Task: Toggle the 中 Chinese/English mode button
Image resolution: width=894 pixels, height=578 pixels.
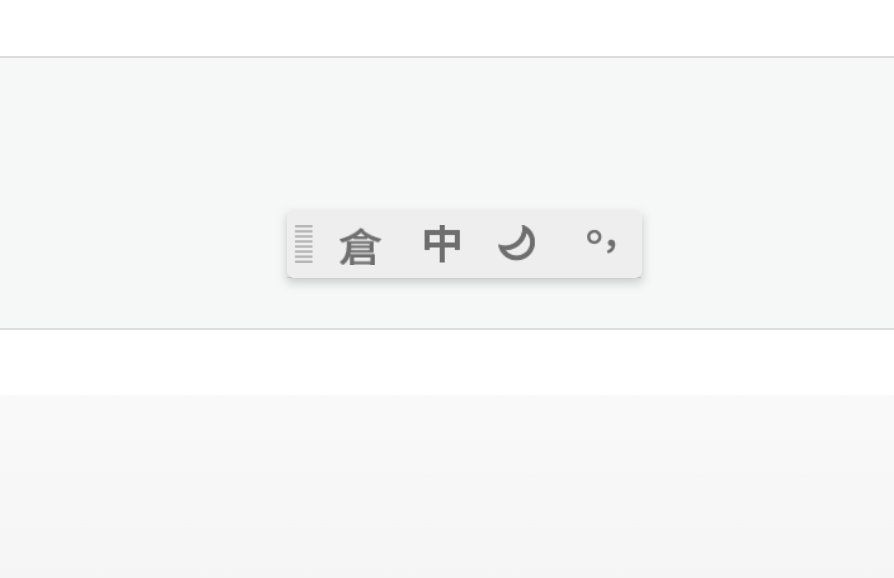Action: (x=442, y=245)
